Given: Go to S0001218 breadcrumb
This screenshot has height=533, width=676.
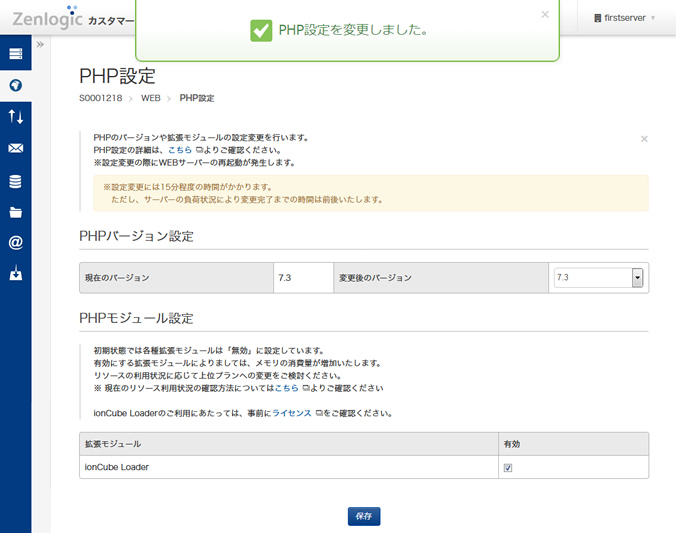Looking at the screenshot, I should pos(101,98).
